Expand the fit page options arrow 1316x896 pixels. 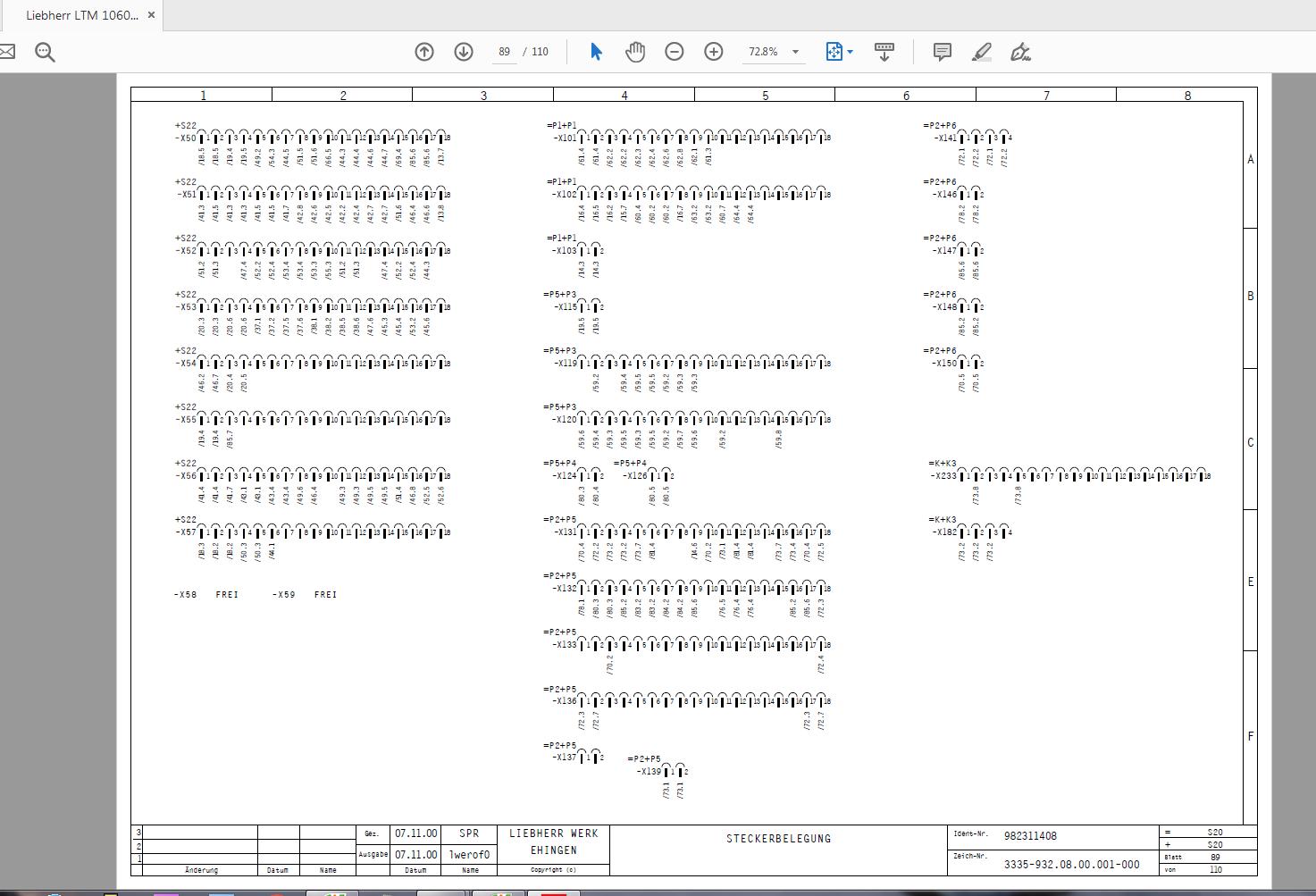[x=850, y=52]
